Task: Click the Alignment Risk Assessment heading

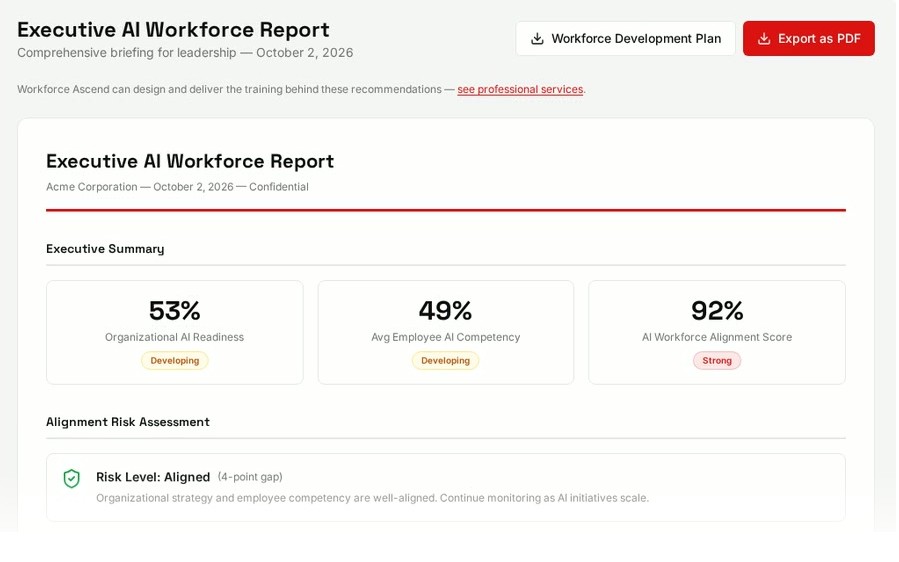Action: click(x=128, y=422)
